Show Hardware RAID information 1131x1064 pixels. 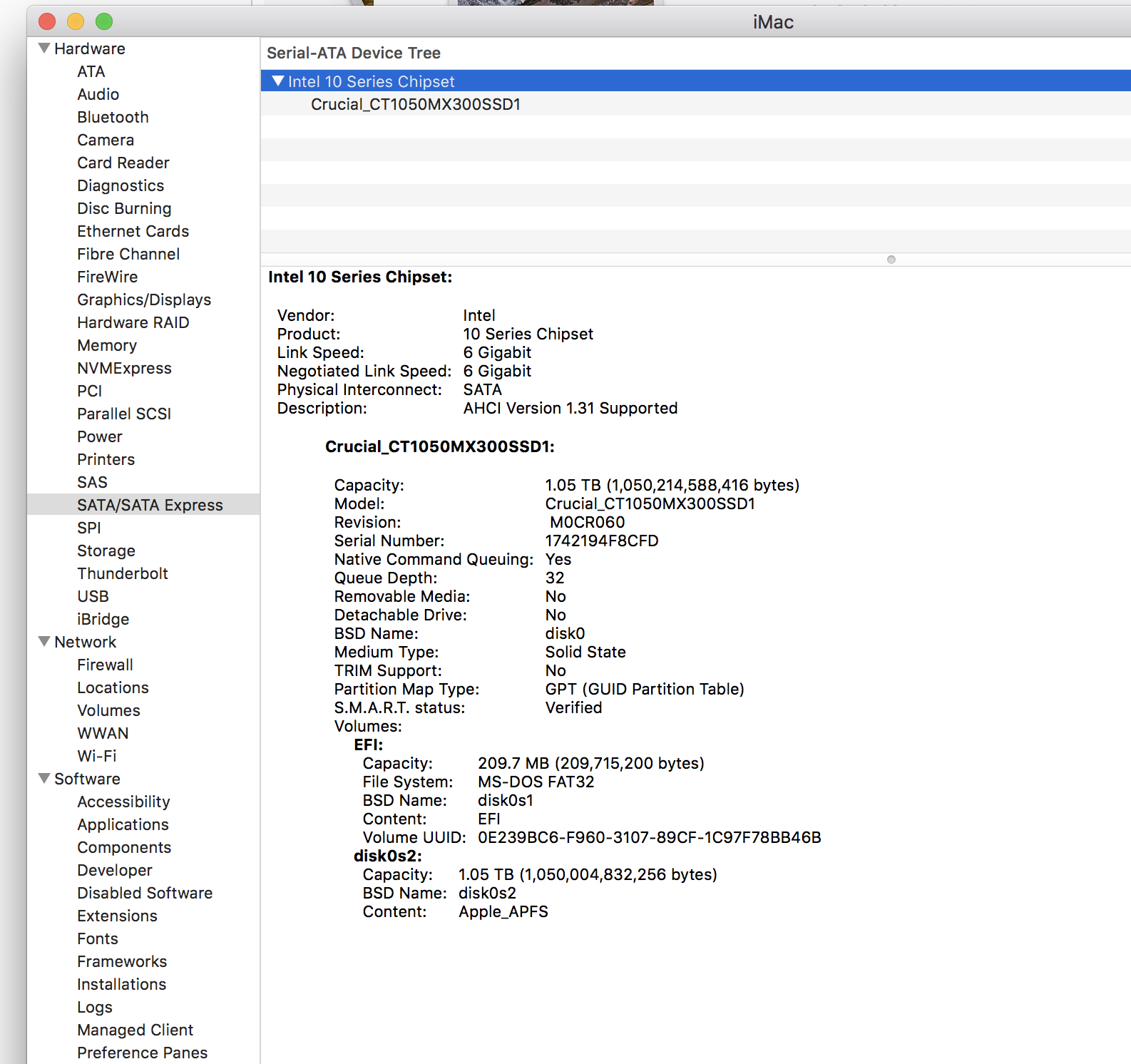pyautogui.click(x=133, y=322)
